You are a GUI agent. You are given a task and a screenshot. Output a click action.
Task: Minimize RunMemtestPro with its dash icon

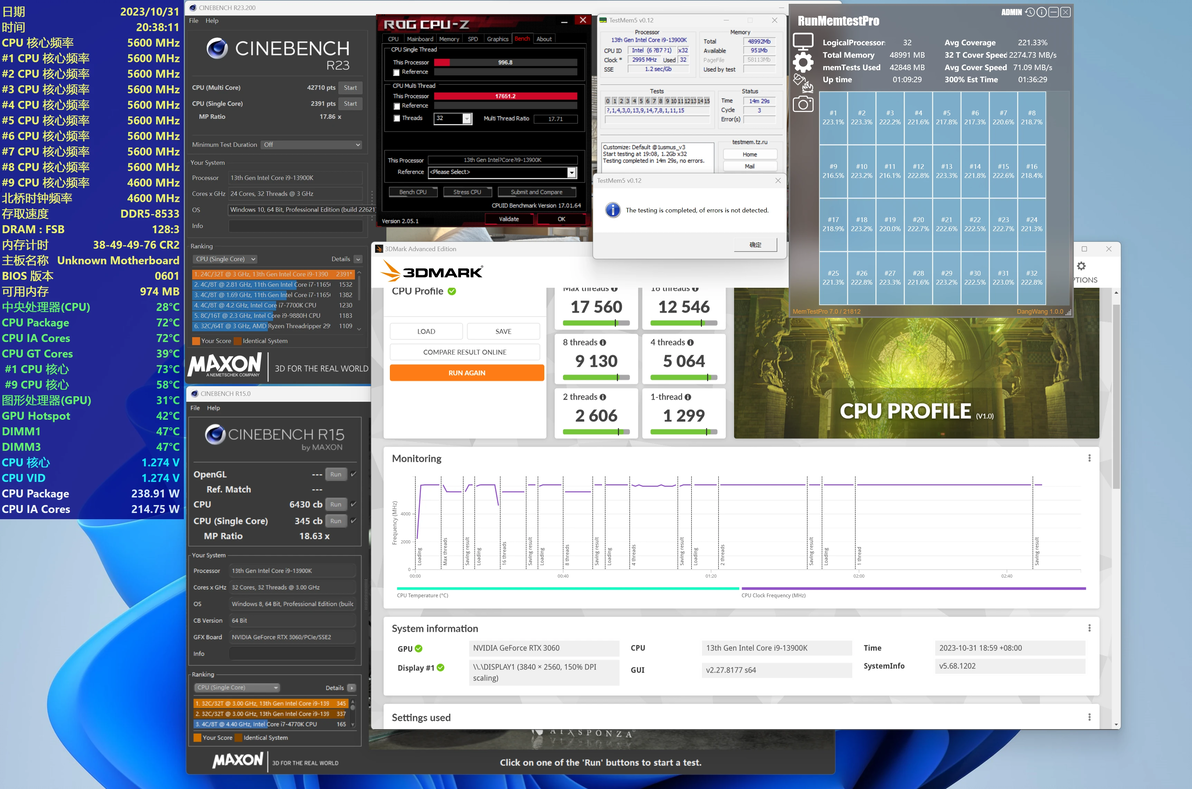[x=1054, y=12]
